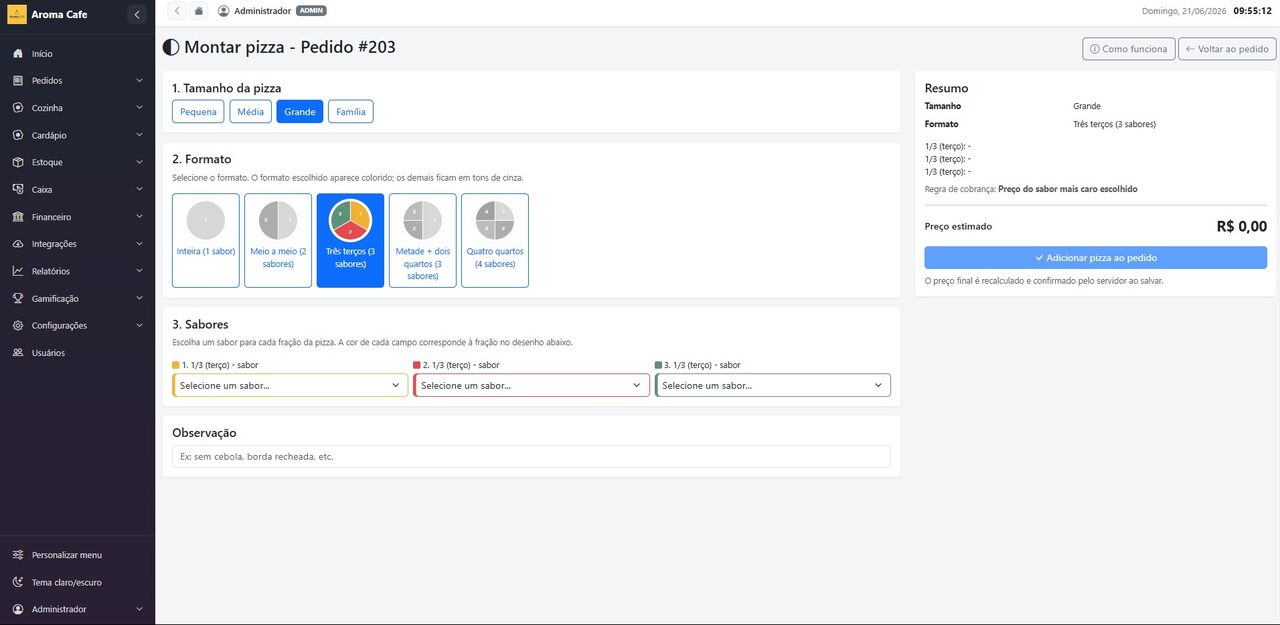The image size is (1280, 625).
Task: Open the Administrador user menu in sidebar
Action: point(77,609)
